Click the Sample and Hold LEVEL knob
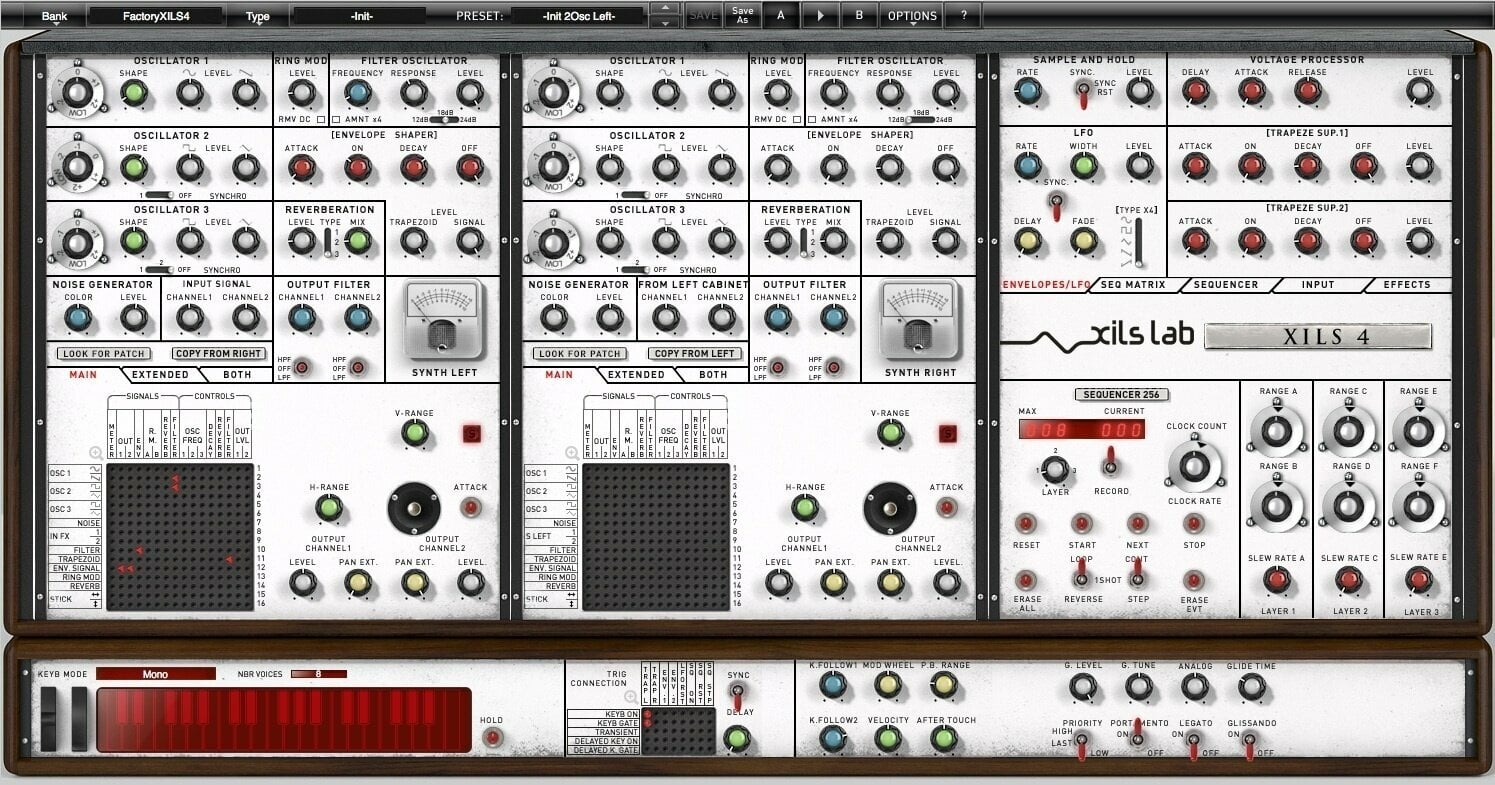This screenshot has width=1495, height=785. coord(1140,92)
